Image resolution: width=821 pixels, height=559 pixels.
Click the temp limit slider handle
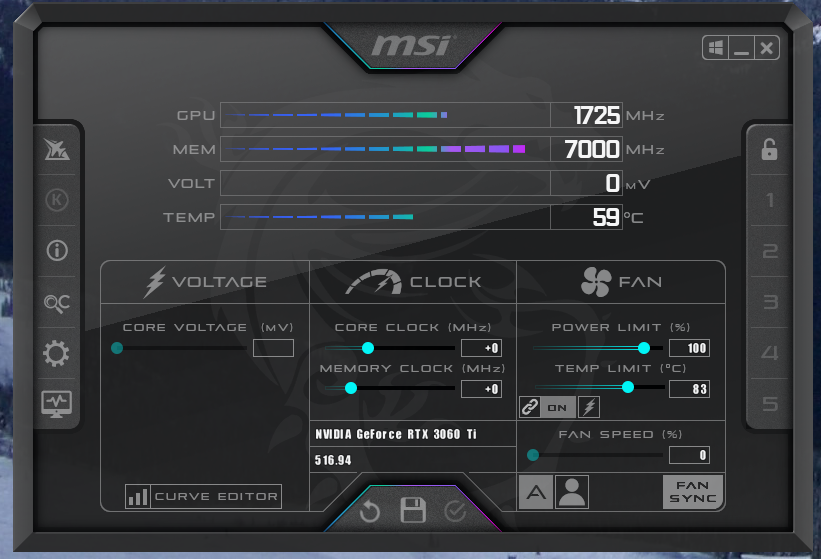click(628, 387)
